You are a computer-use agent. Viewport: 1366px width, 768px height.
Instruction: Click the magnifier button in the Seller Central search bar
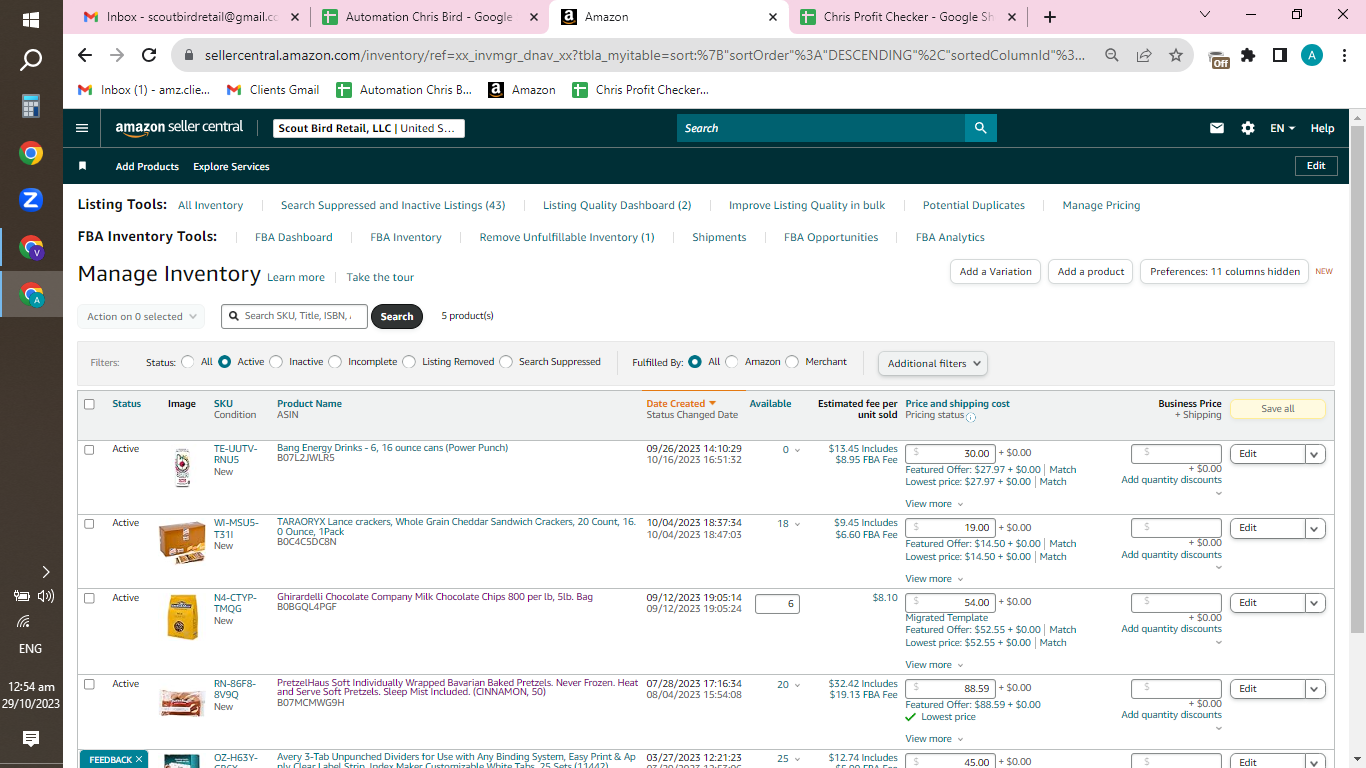coord(981,128)
